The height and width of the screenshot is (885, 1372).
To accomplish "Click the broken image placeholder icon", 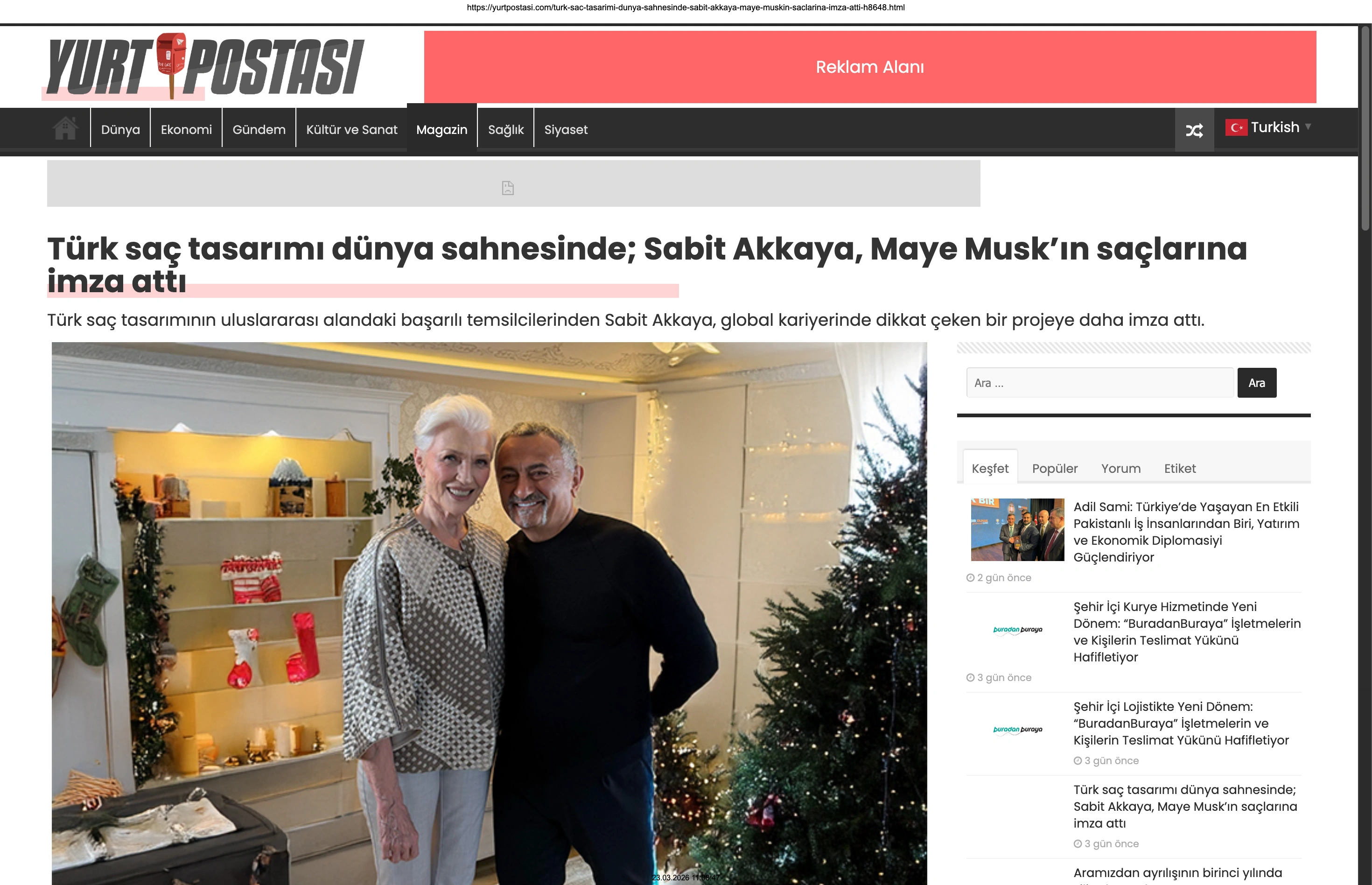I will tap(508, 188).
